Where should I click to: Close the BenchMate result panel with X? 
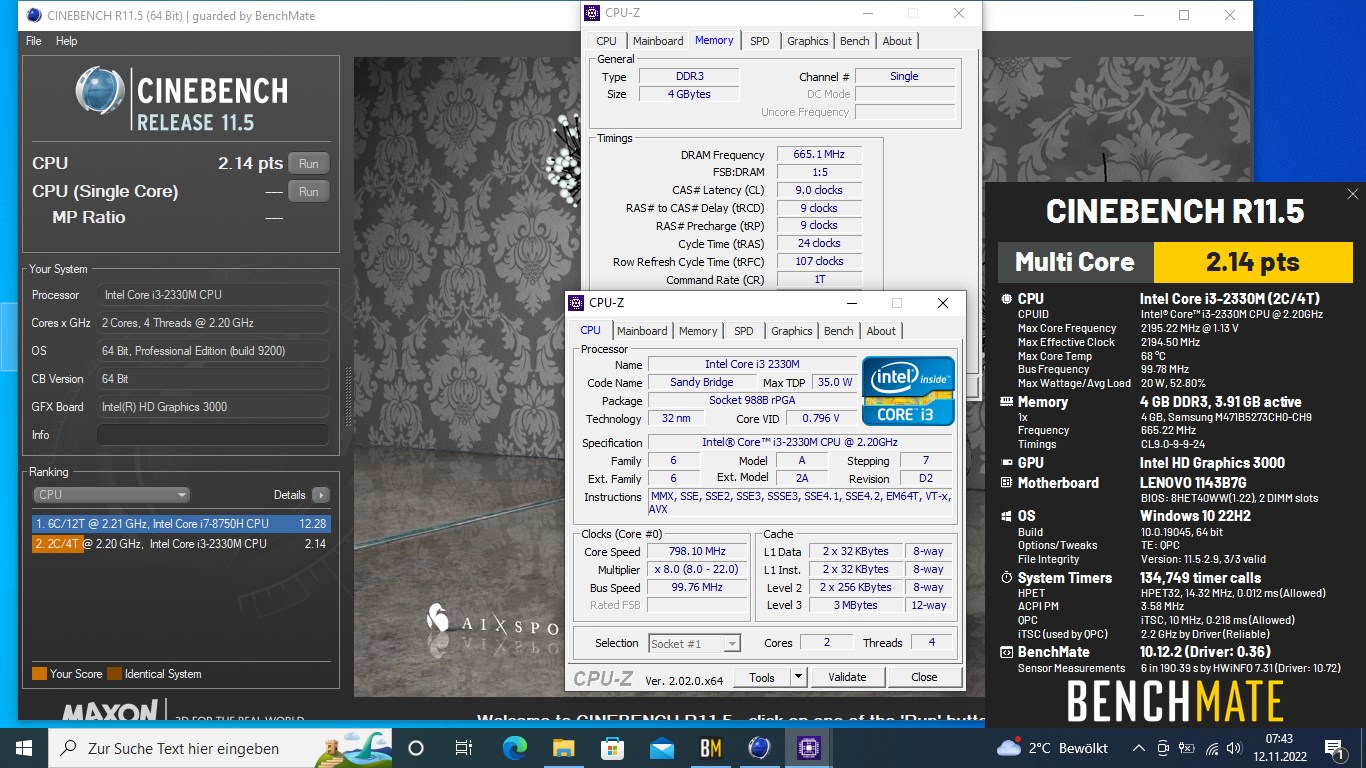tap(1353, 194)
